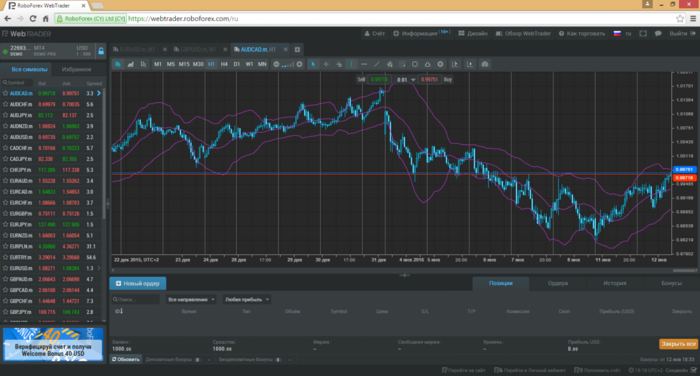Image resolution: width=700 pixels, height=376 pixels.
Task: Open the 'Избранное' symbols tab
Action: click(x=76, y=69)
